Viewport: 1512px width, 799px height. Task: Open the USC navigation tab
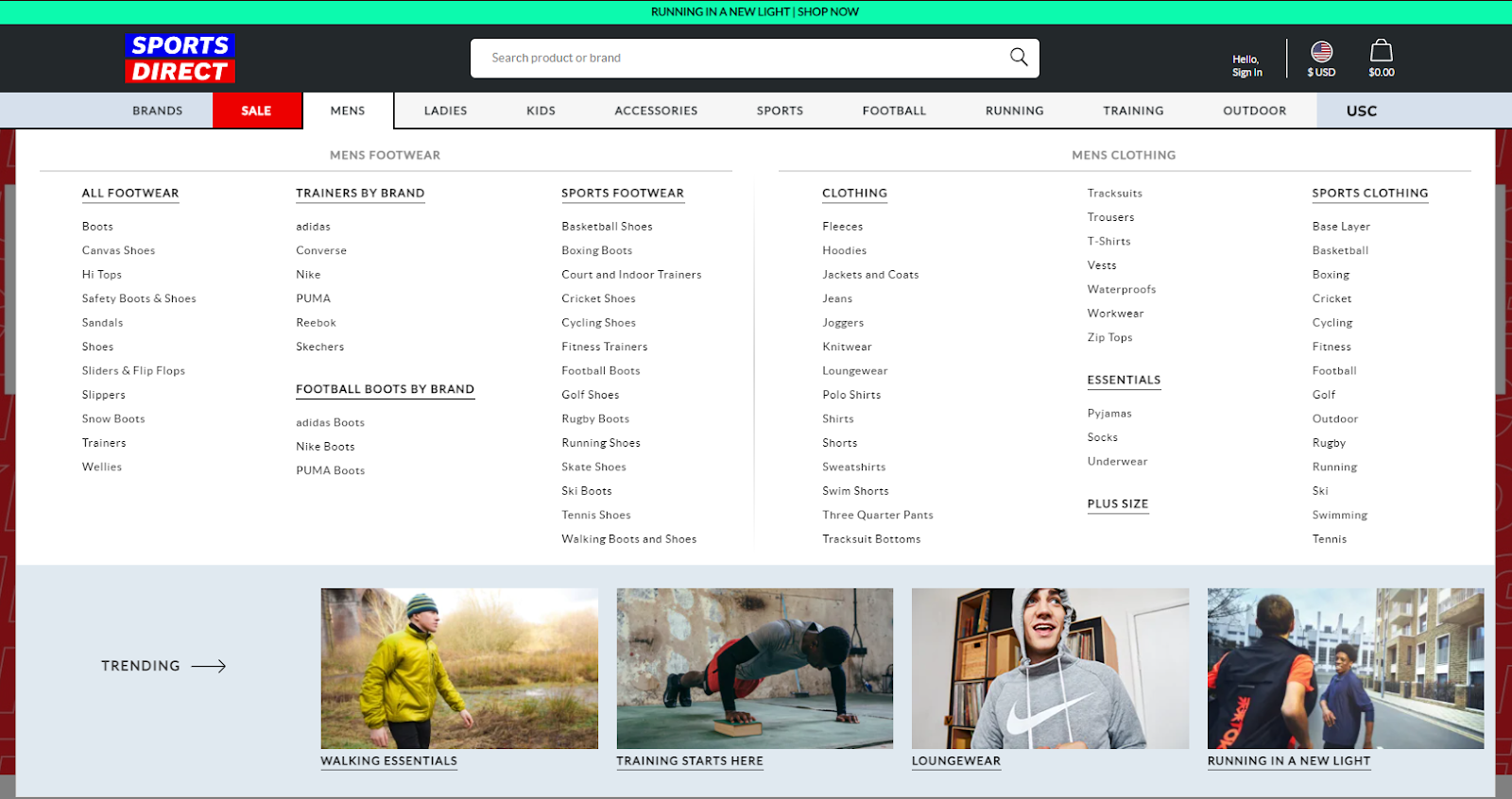coord(1362,110)
